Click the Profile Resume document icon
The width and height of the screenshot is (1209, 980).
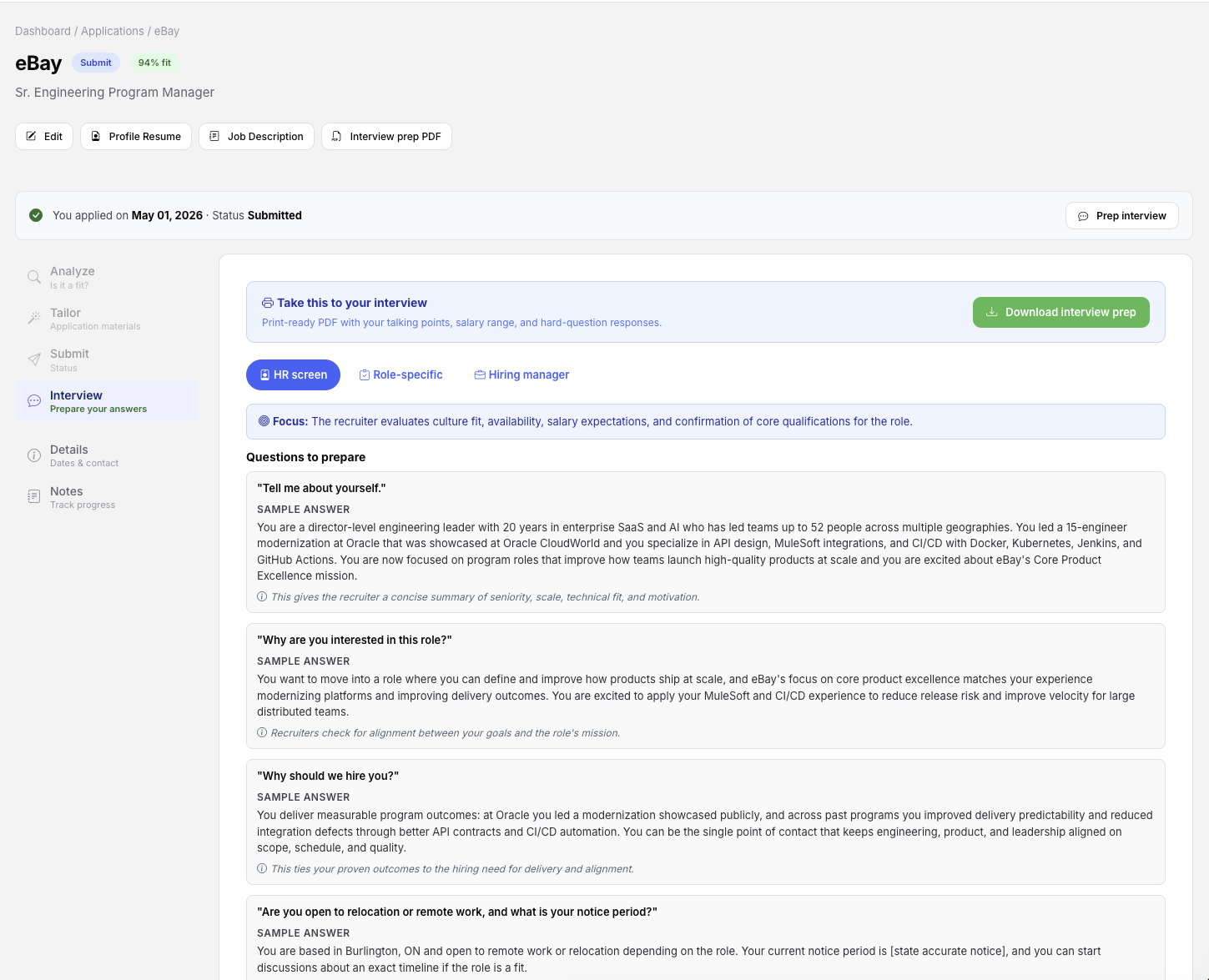click(x=95, y=136)
